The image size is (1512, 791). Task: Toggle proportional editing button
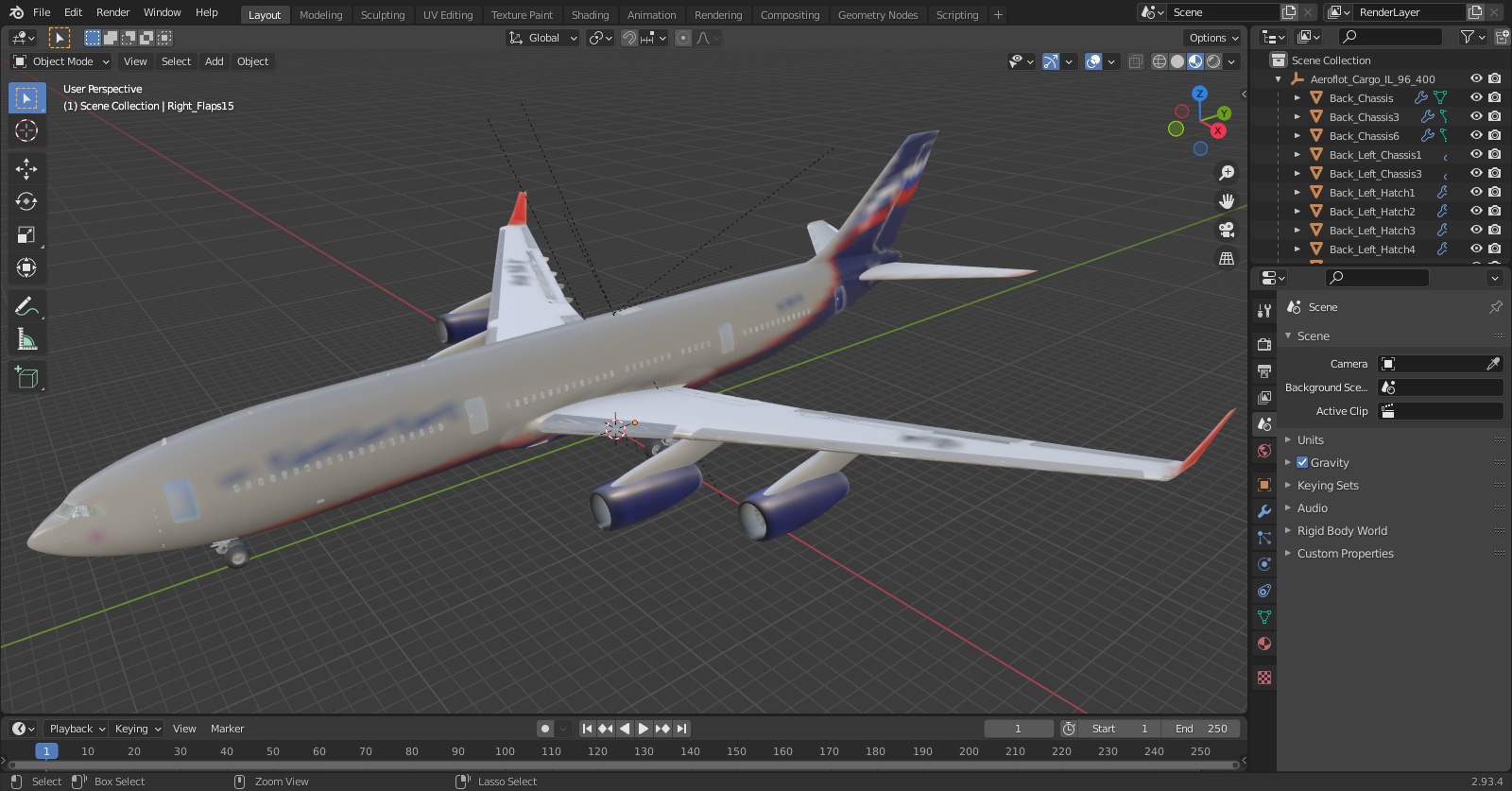click(683, 38)
